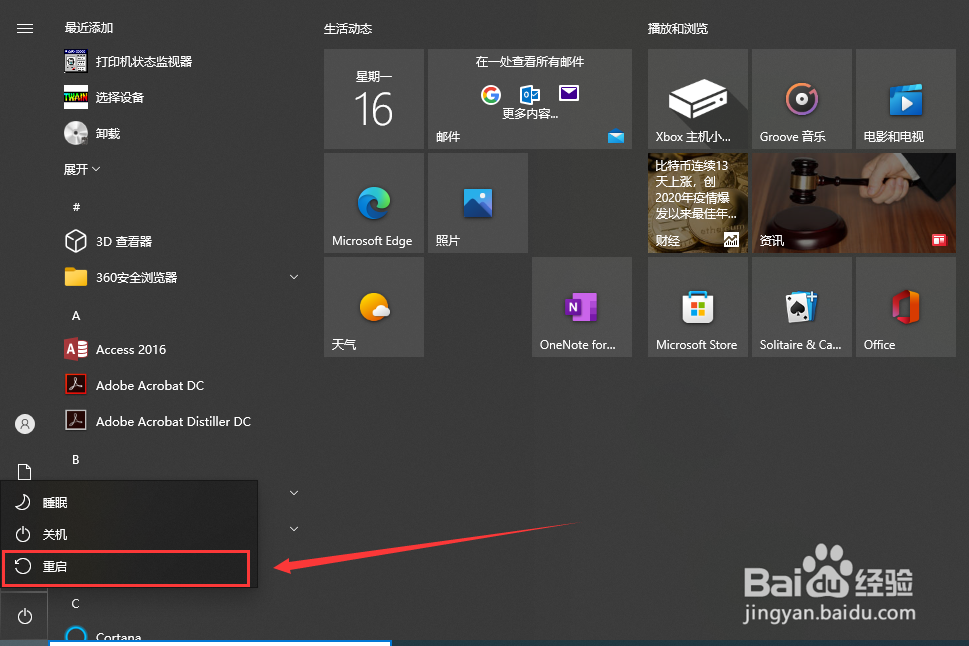Open the Photos tile
969x646 pixels.
coord(478,203)
